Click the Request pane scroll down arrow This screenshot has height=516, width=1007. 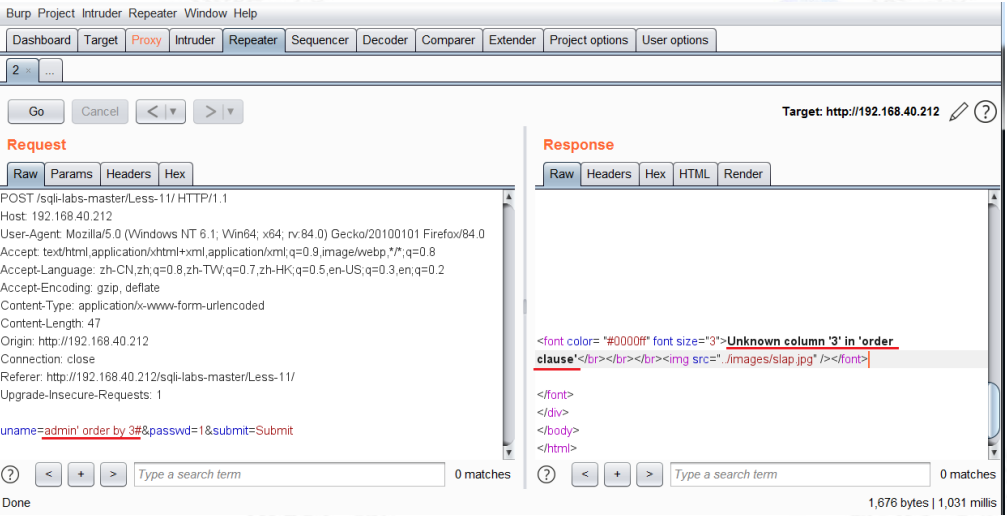[509, 452]
